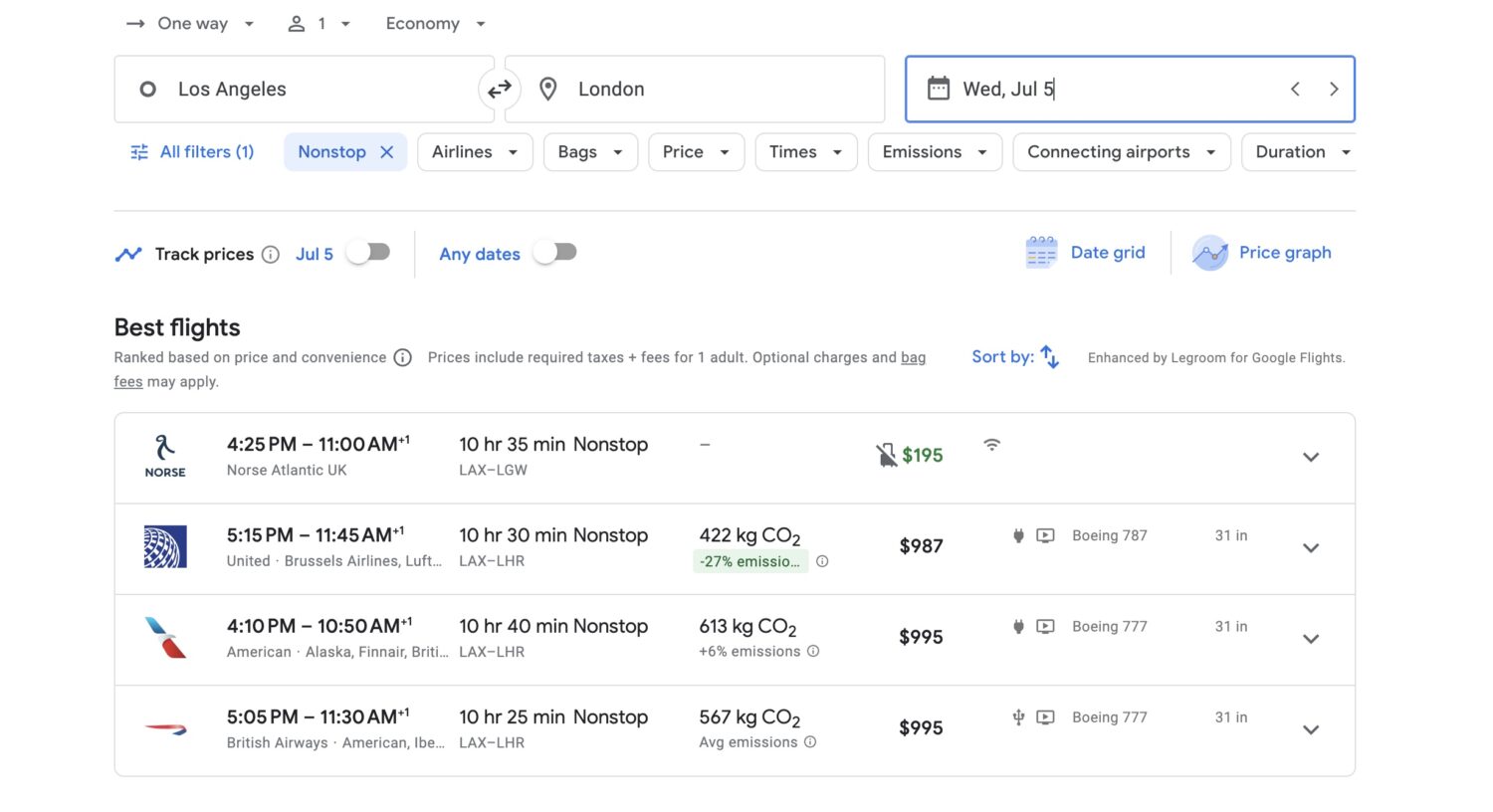1493x812 pixels.
Task: Open the Airlines filter dropdown
Action: click(475, 152)
